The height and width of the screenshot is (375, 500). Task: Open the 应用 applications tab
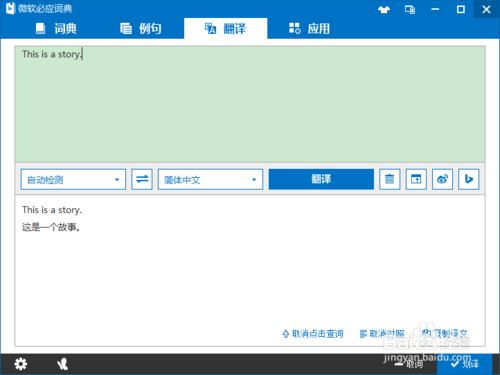point(309,29)
